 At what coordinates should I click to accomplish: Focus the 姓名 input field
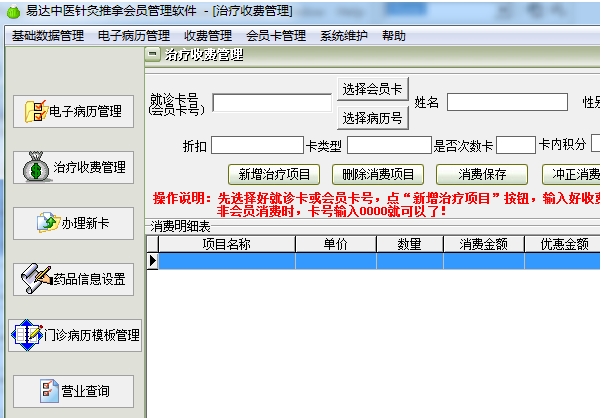507,102
